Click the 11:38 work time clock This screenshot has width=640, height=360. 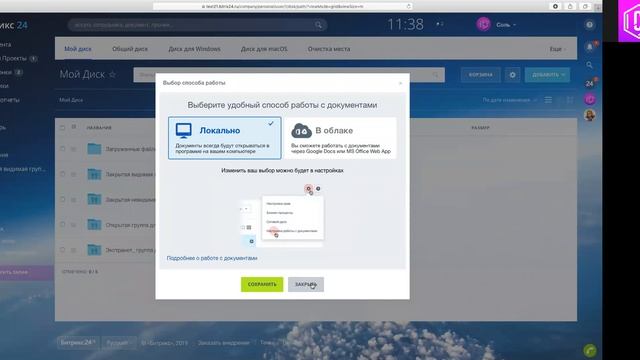click(405, 24)
